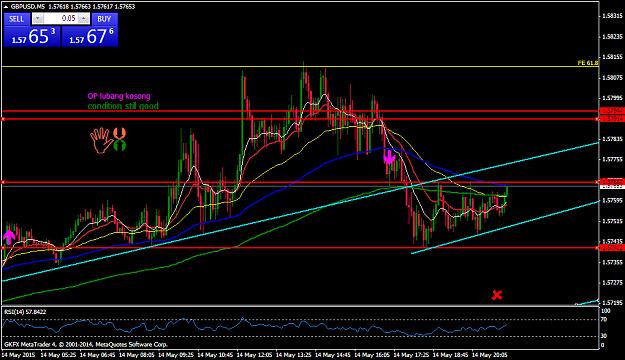Viewport: 625px width, 360px height.
Task: Click the 1.57595 value on the price axis
Action: coord(613,201)
